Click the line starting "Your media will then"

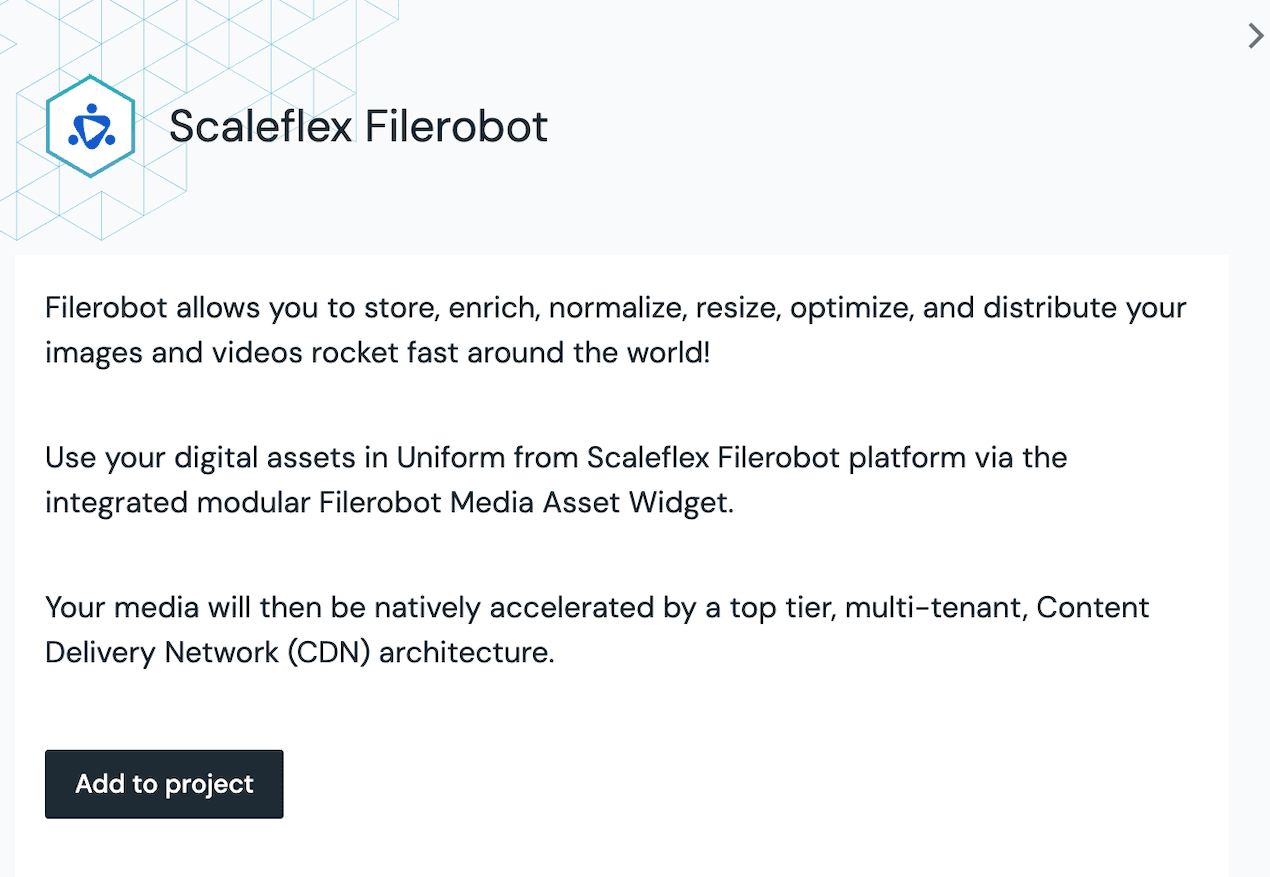(x=597, y=608)
